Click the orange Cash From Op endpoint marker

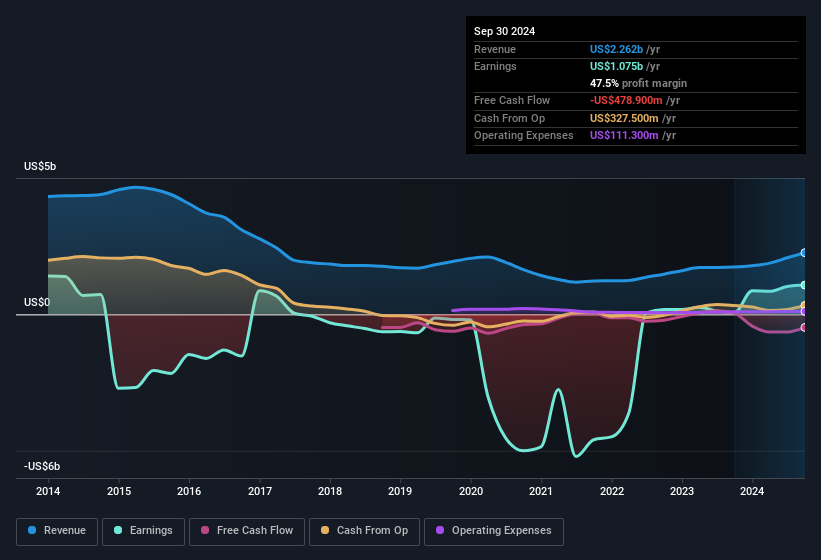click(x=804, y=306)
